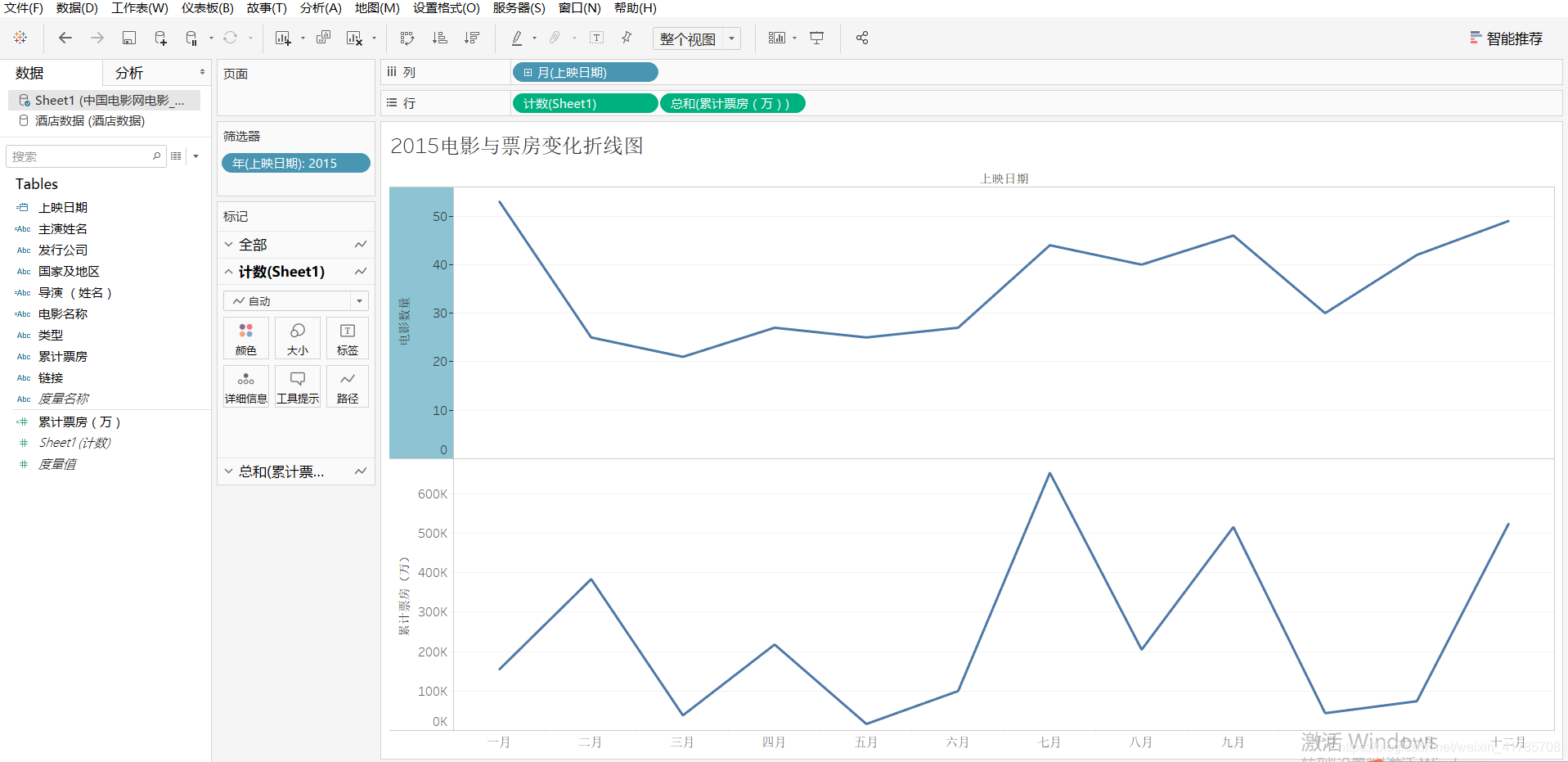Collapse the 计数(Sheet1) marks section
The image size is (1568, 762).
click(x=228, y=271)
